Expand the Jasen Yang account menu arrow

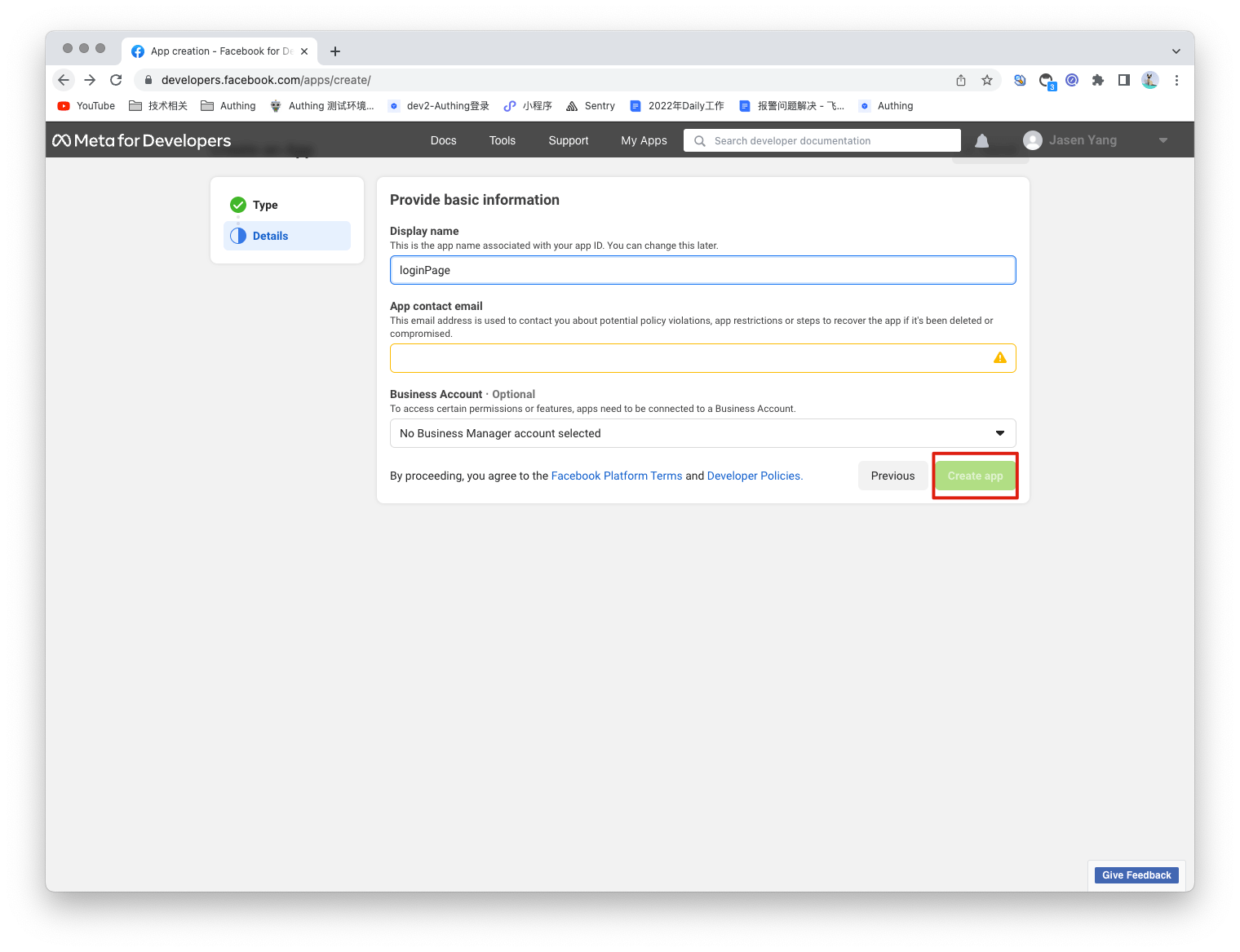(x=1162, y=140)
